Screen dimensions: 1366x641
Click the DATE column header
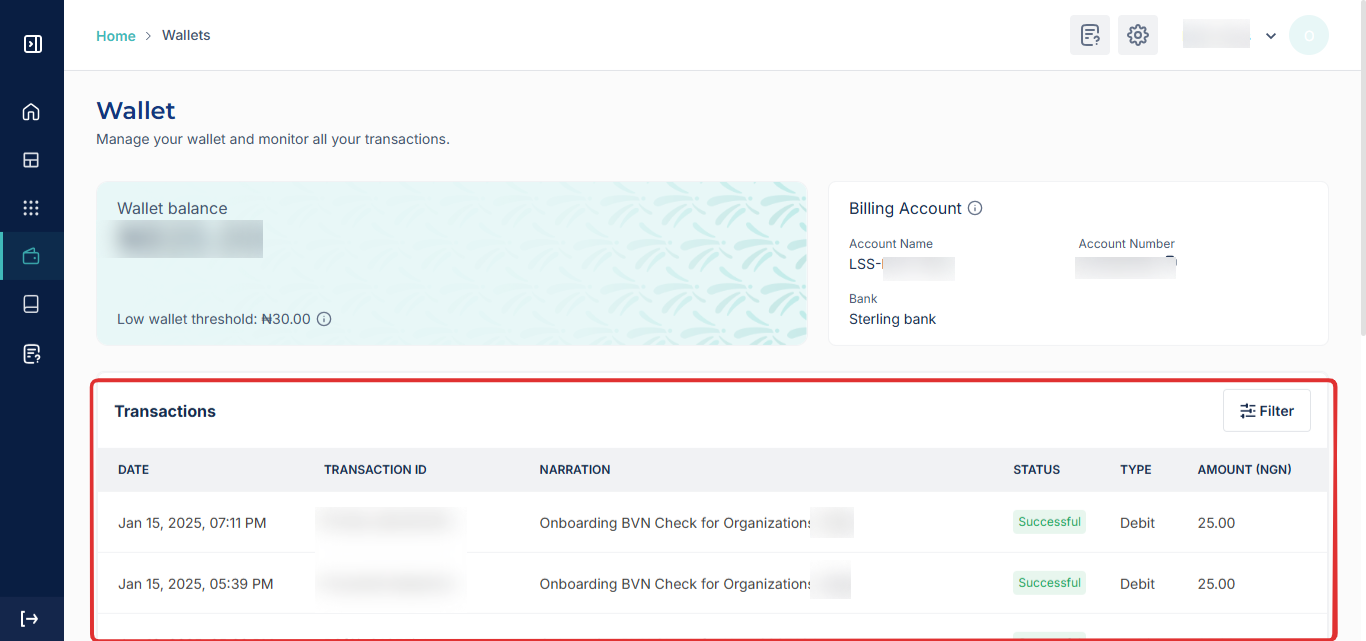(x=133, y=470)
